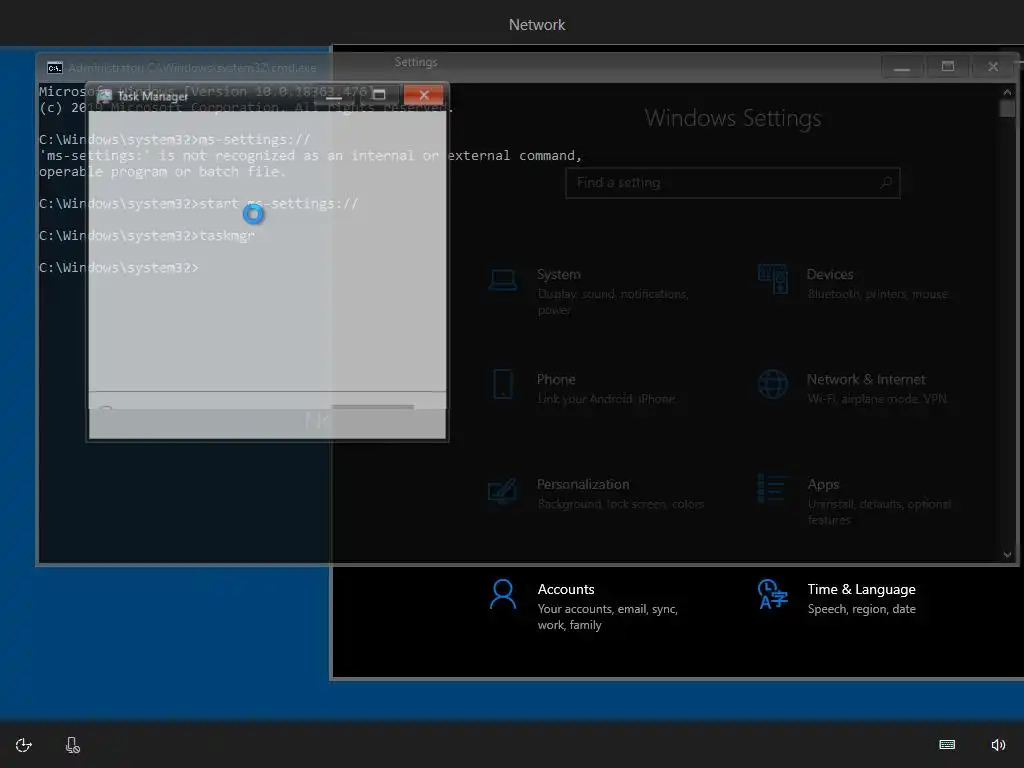Screen dimensions: 1024x768
Task: Click "Bluetooth, printers, mouse" description text
Action: click(x=877, y=294)
